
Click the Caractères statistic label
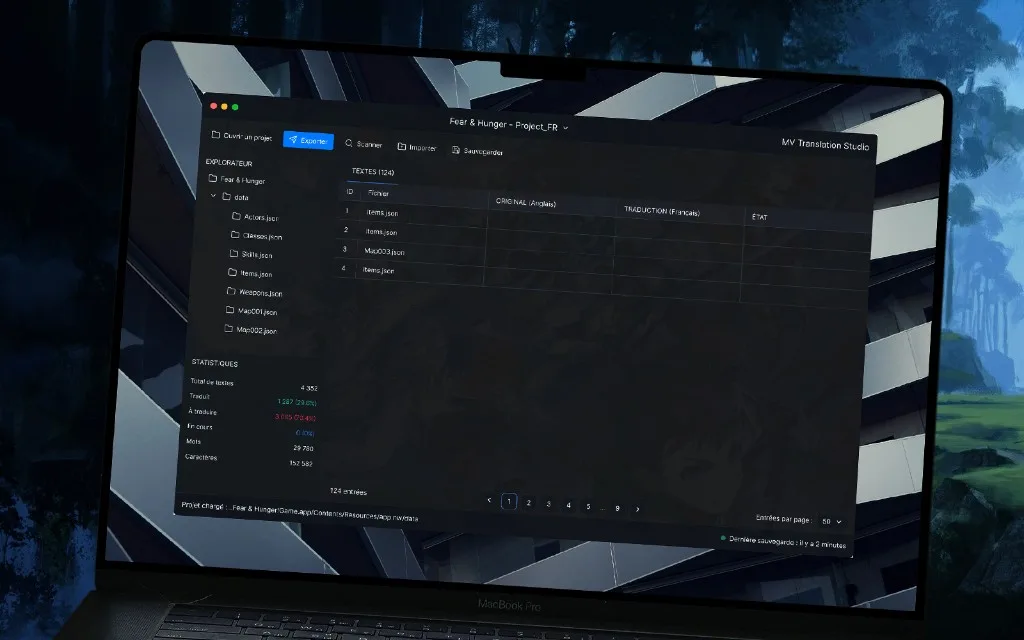(201, 457)
